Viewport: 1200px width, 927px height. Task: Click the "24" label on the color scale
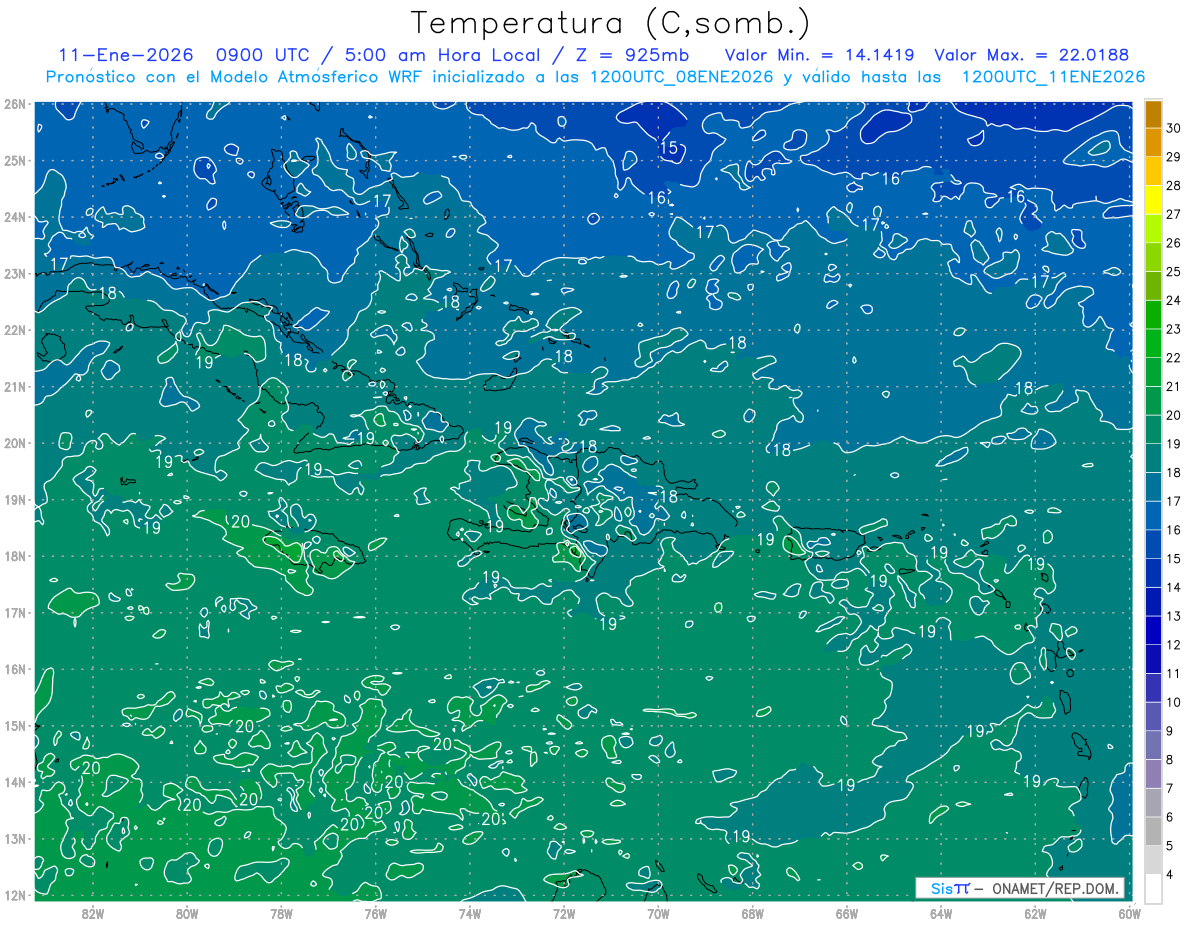click(x=1174, y=299)
